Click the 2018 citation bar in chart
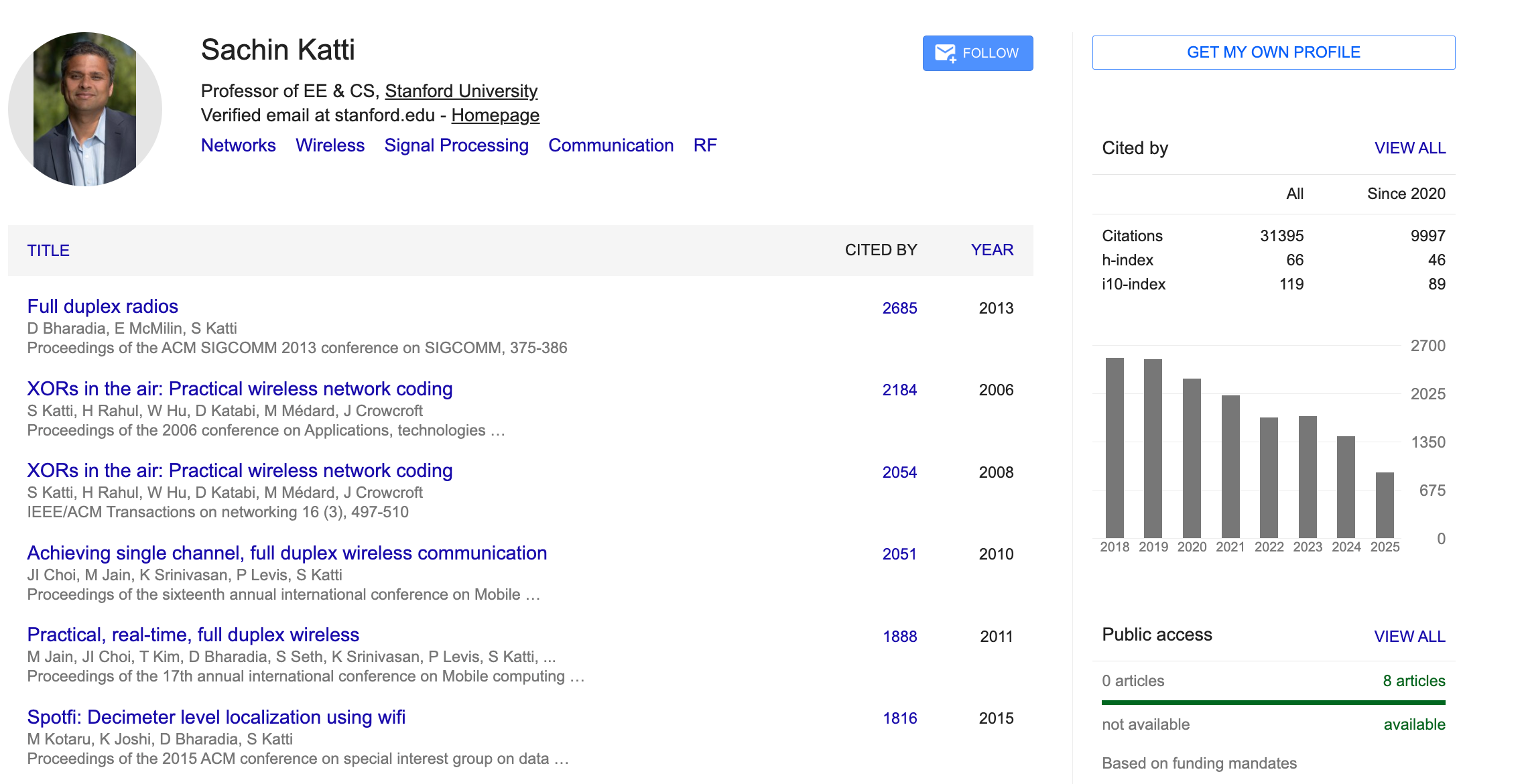Screen dimensions: 1524x784 click(1115, 448)
